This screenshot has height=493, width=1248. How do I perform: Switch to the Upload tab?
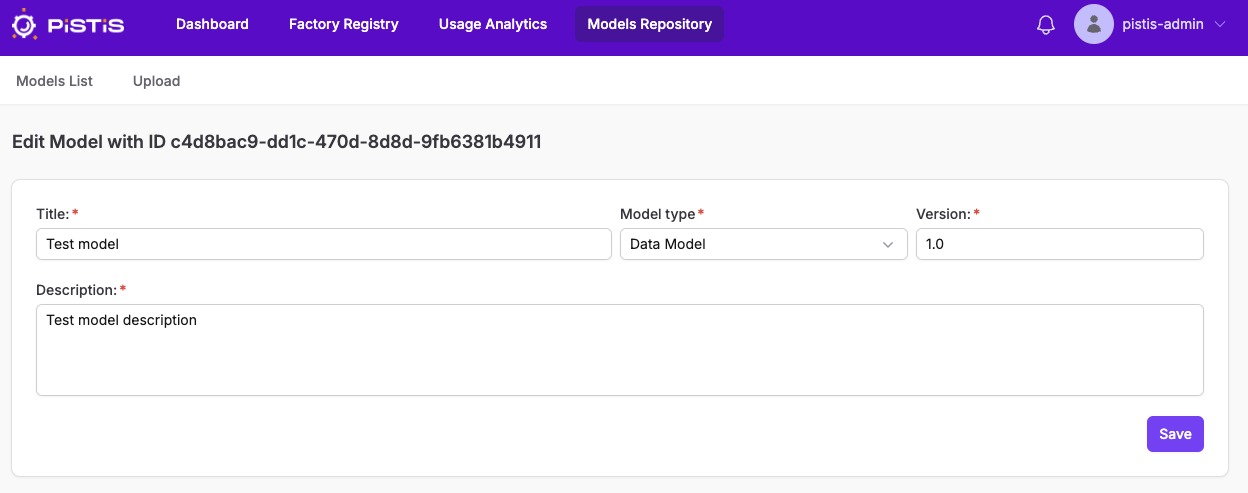[x=156, y=81]
